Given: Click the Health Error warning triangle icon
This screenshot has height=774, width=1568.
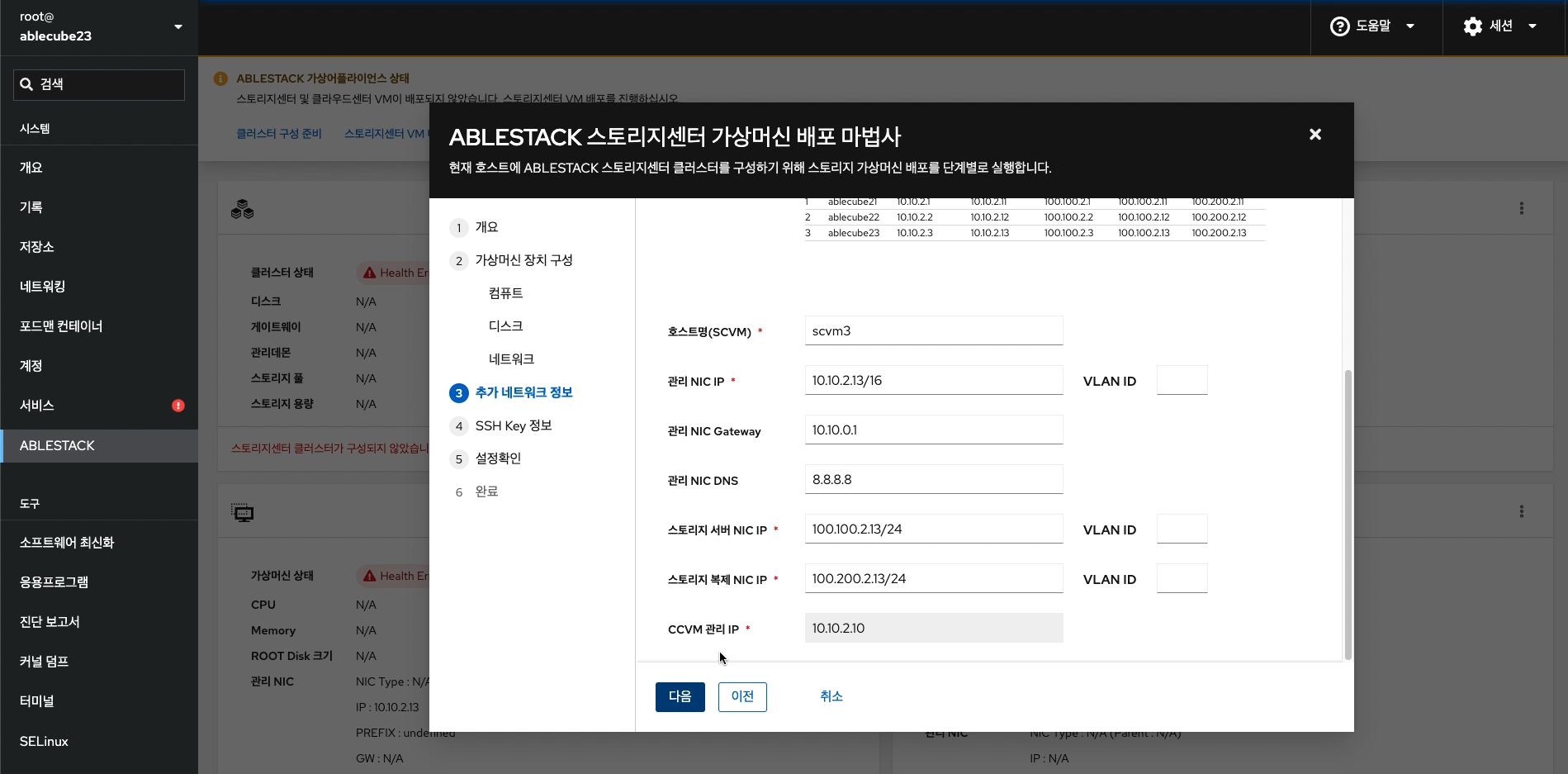Looking at the screenshot, I should (x=369, y=272).
